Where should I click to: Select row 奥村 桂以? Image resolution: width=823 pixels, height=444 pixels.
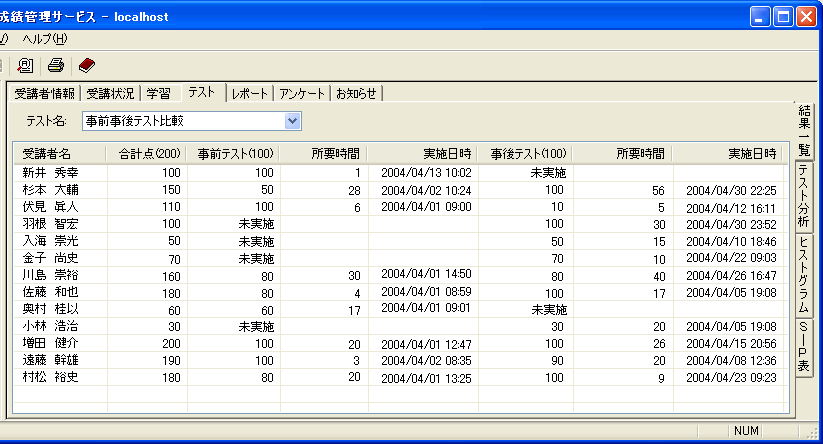tap(401, 309)
